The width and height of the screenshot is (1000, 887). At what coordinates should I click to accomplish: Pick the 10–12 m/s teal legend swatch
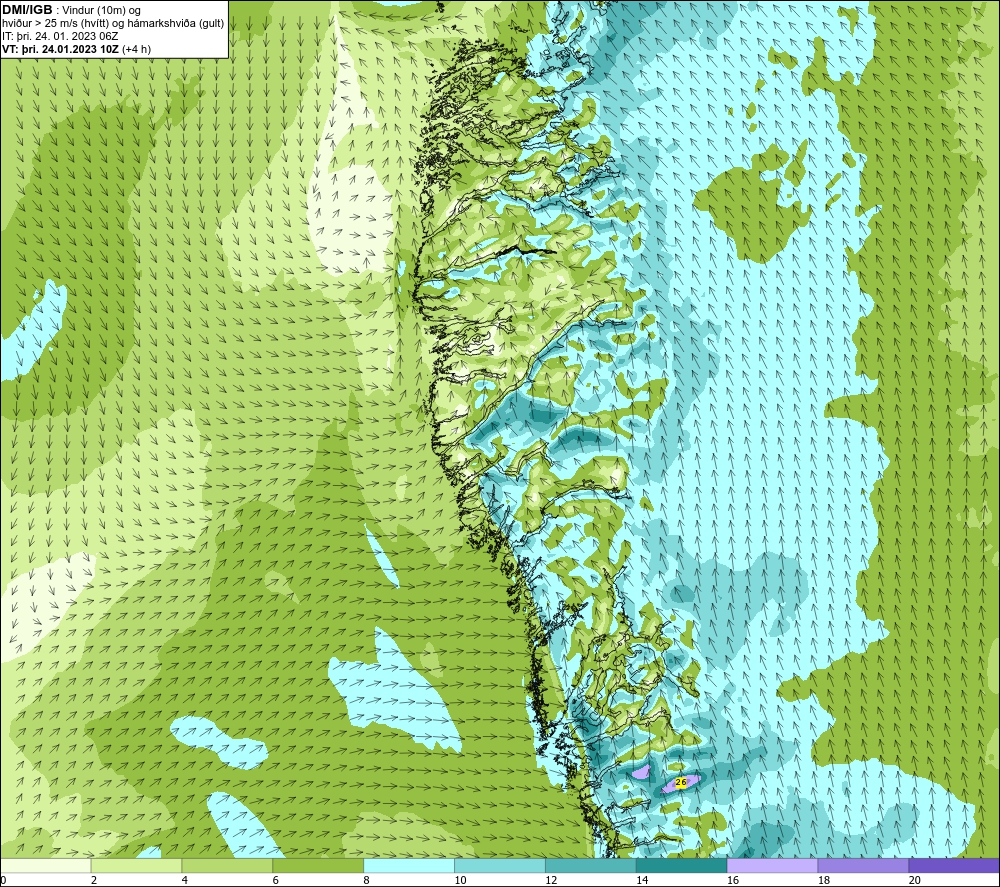click(x=500, y=865)
